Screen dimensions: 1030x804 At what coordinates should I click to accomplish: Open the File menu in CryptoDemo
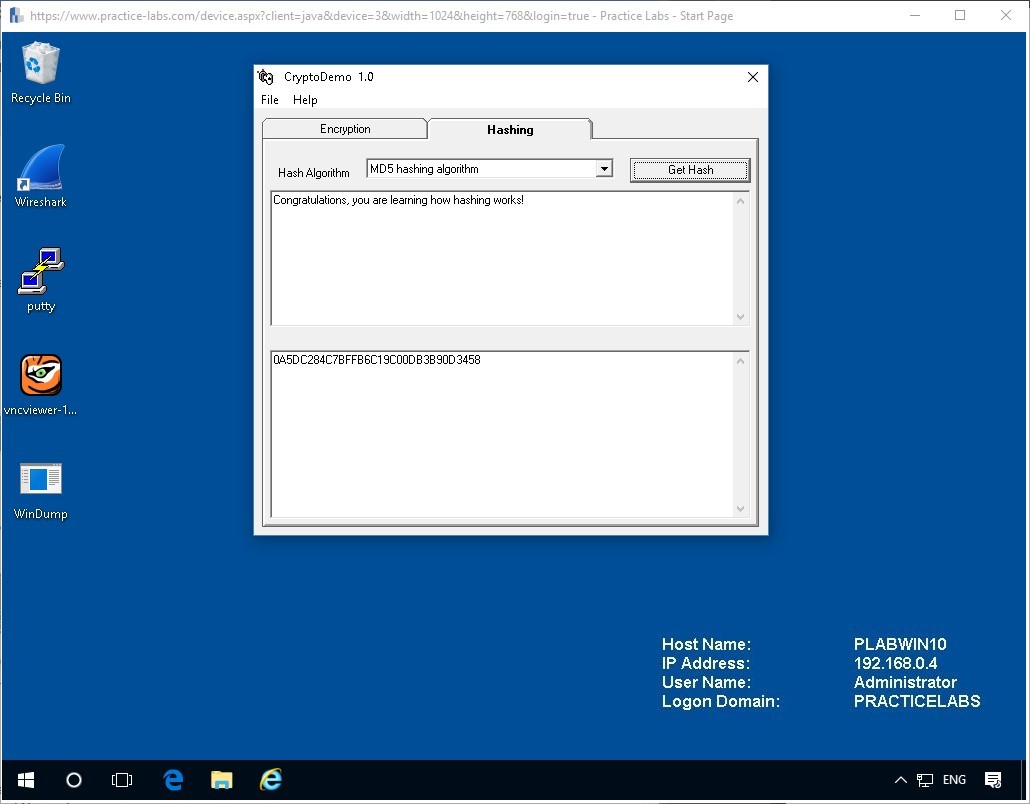[x=269, y=100]
